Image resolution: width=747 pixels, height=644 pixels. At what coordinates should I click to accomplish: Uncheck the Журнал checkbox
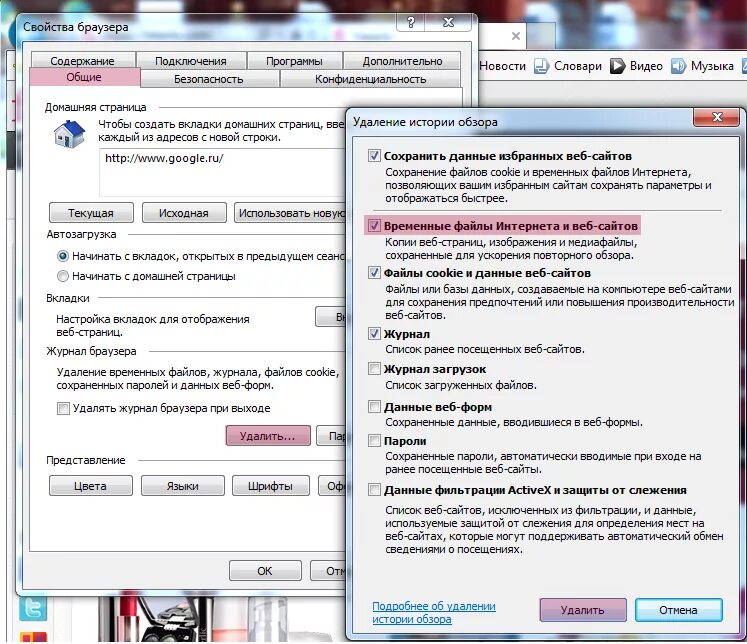coord(374,333)
